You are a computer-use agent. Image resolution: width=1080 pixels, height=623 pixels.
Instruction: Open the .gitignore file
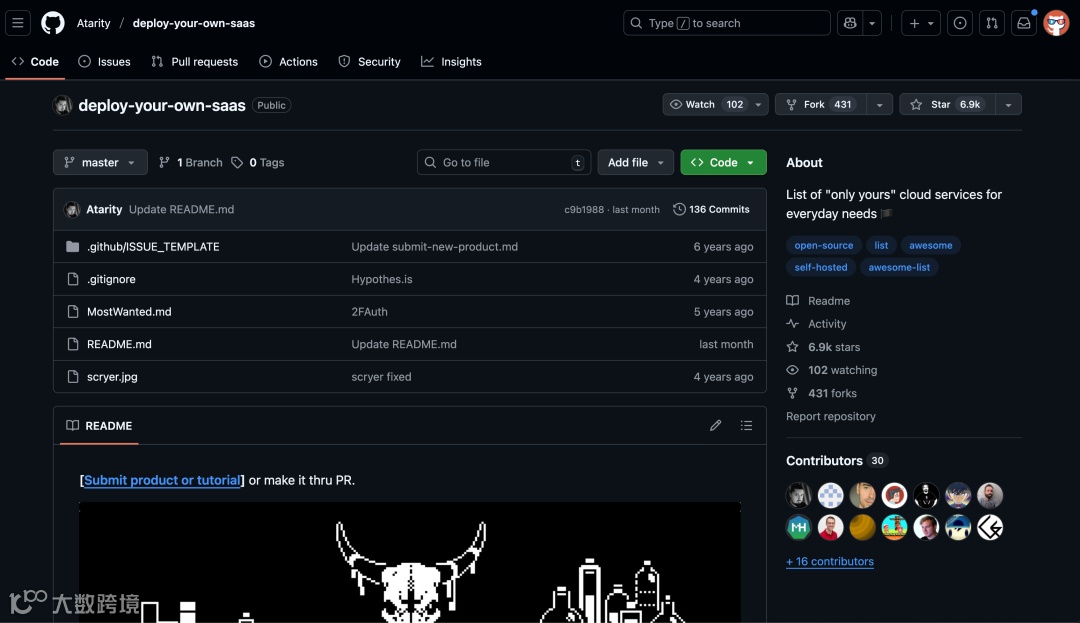click(x=111, y=279)
